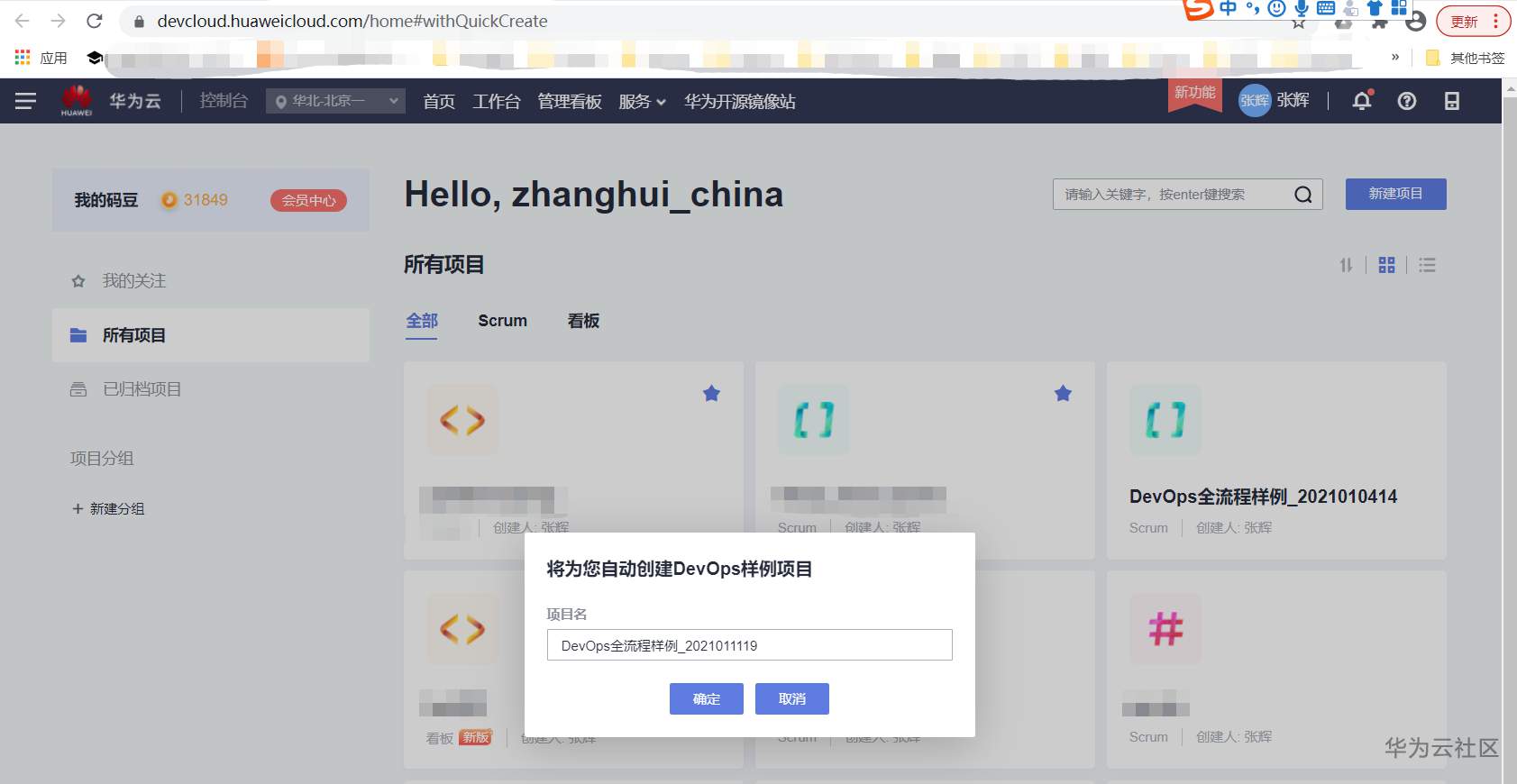Click teal bracket icon on starred Scrum card

(814, 420)
